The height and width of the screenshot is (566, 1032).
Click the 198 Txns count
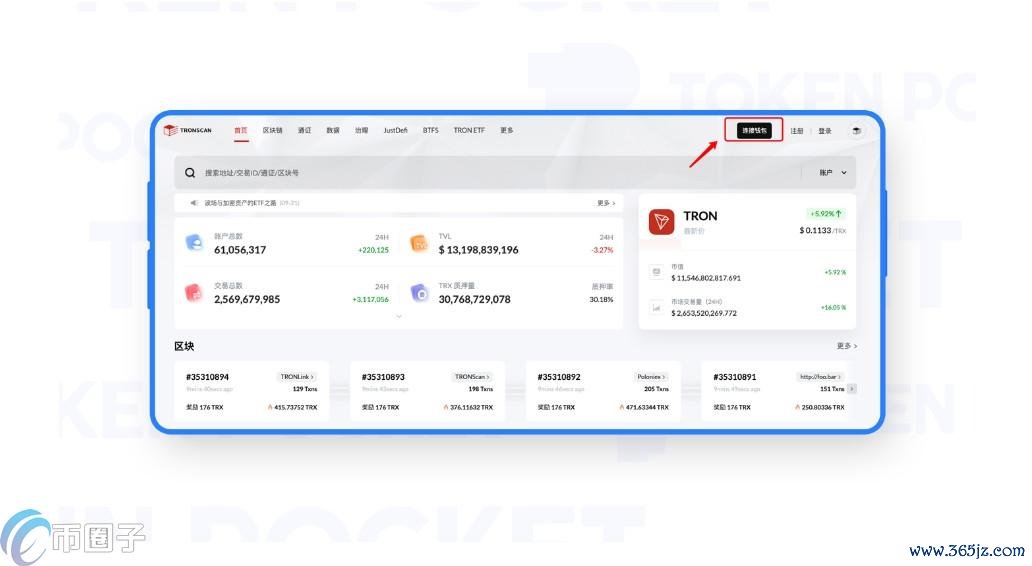(480, 389)
